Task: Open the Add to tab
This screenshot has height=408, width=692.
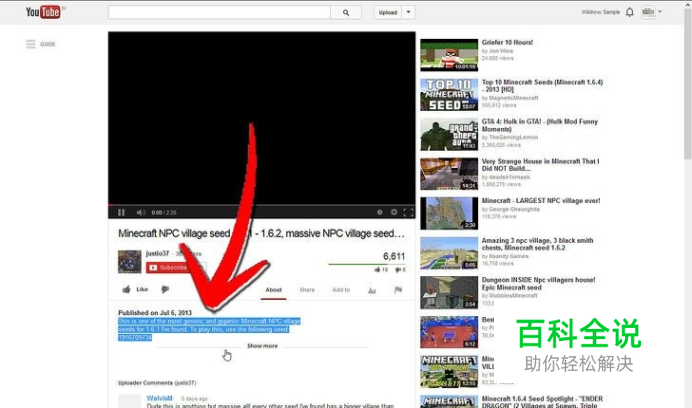Action: pyautogui.click(x=341, y=290)
